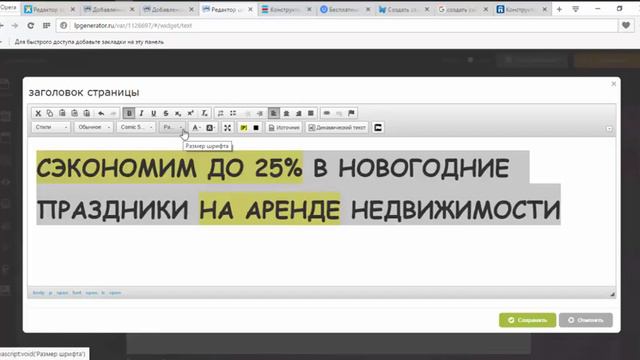Open the Стили styles dropdown

(x=51, y=127)
